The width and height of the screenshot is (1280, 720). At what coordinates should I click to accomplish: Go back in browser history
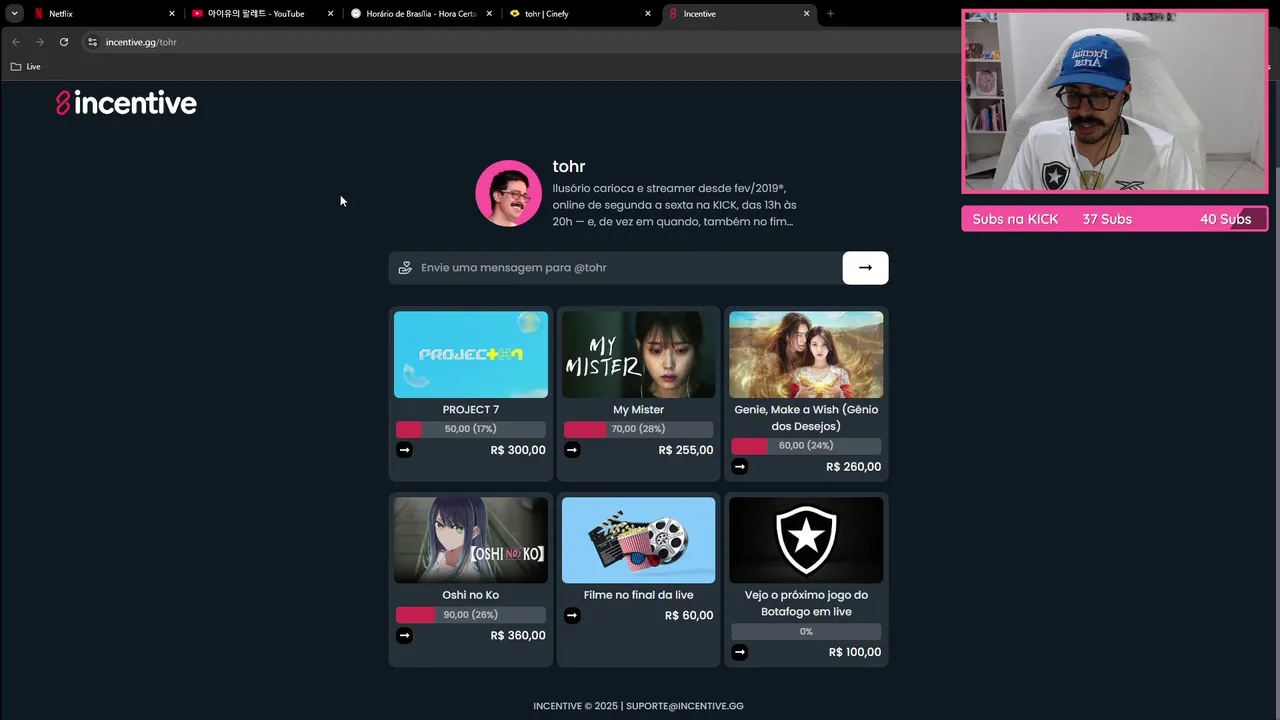[x=15, y=42]
